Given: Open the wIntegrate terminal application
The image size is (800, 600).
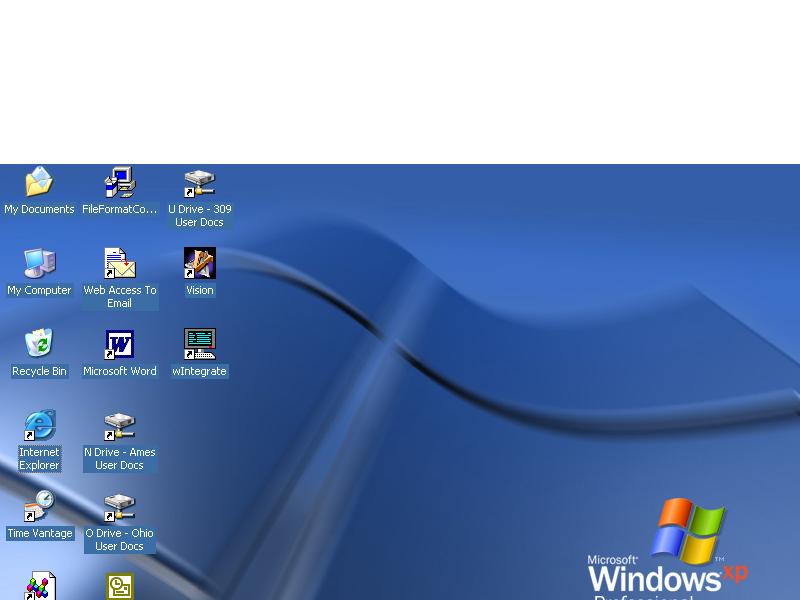Looking at the screenshot, I should coord(198,344).
